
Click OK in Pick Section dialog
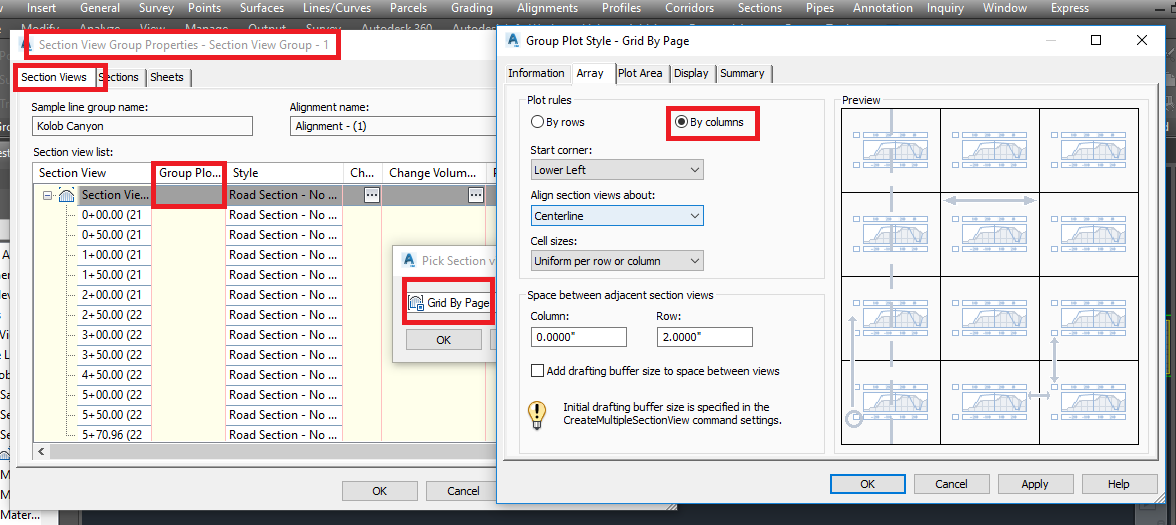click(x=444, y=340)
